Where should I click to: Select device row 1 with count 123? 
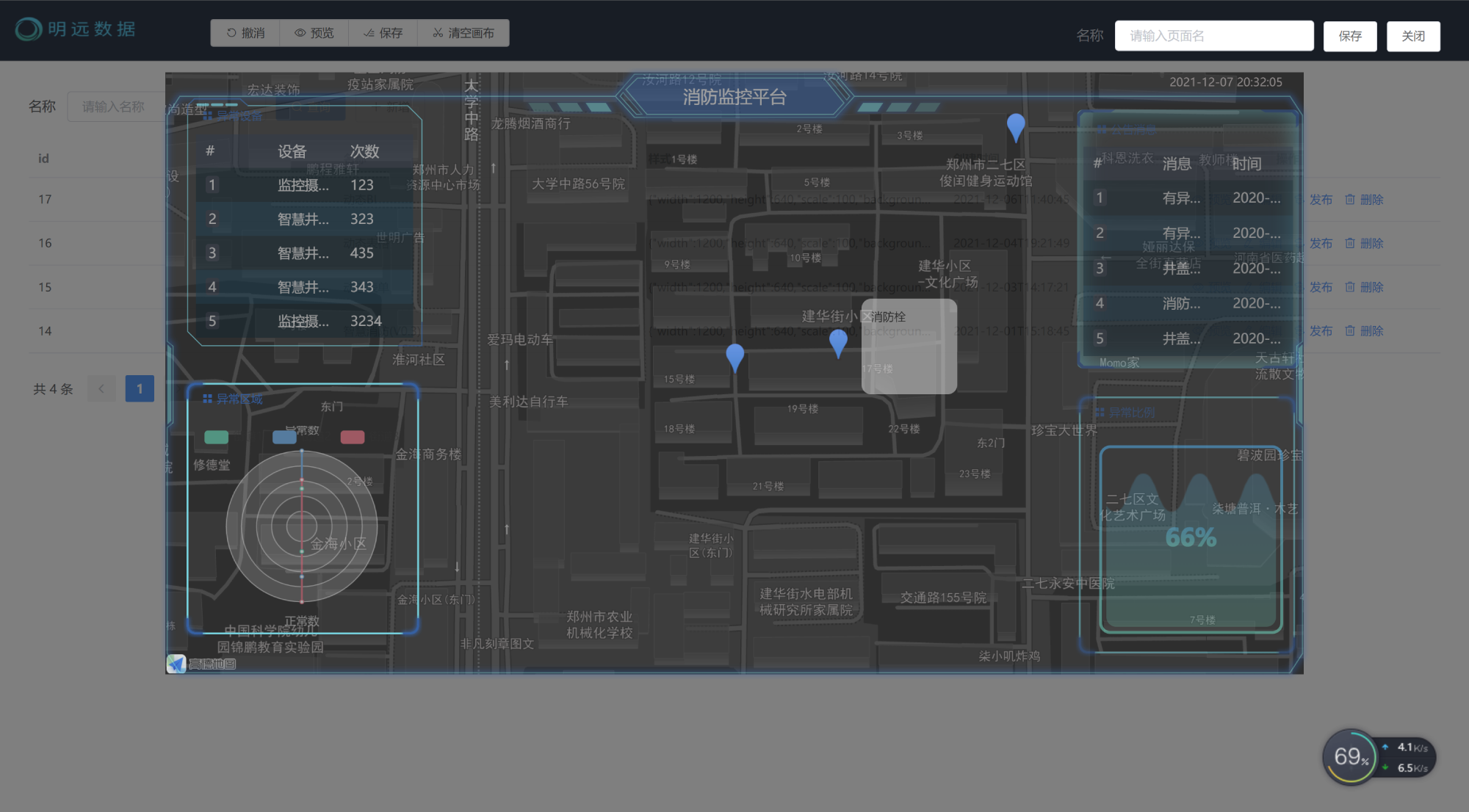pyautogui.click(x=304, y=185)
